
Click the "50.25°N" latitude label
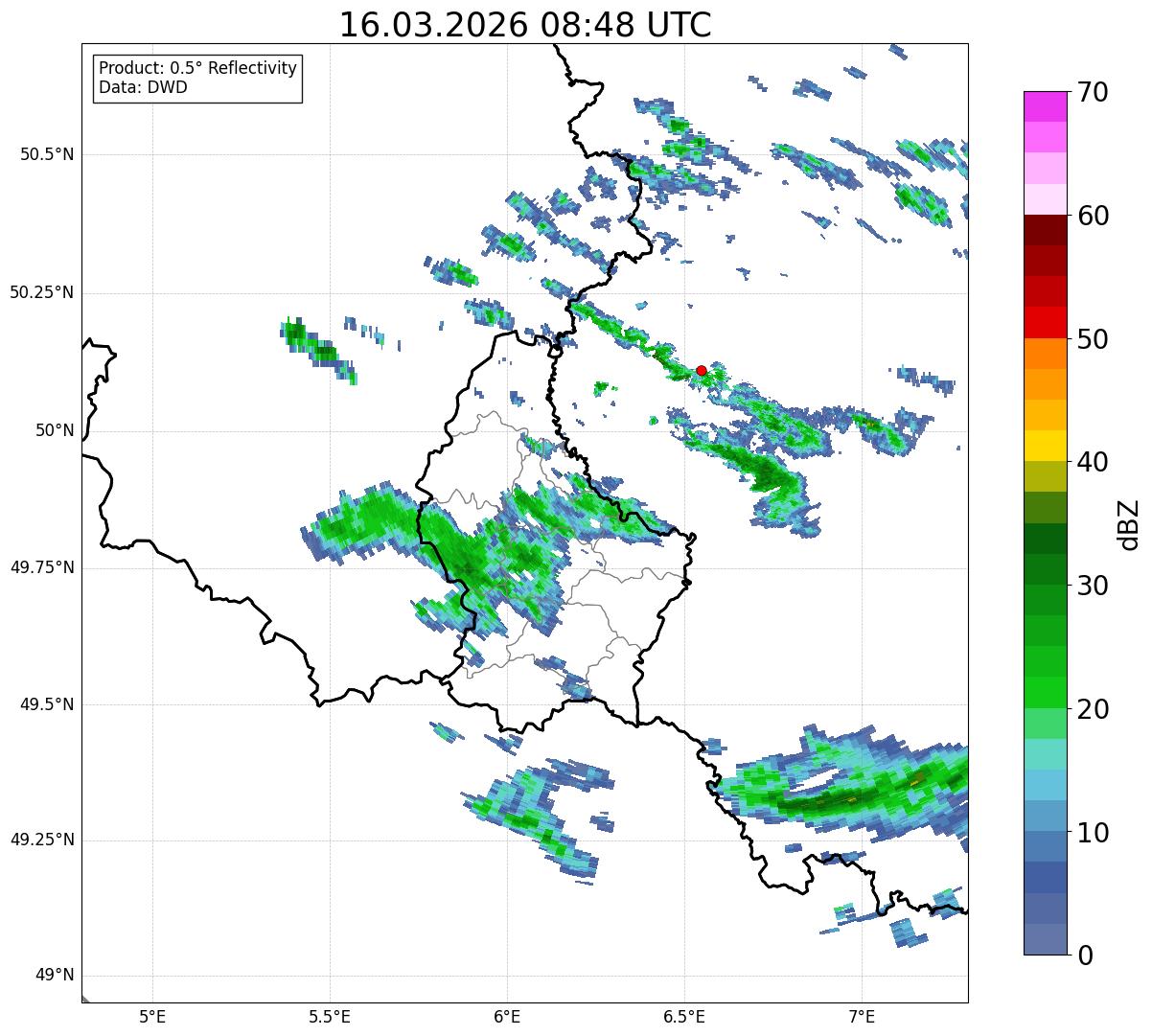(x=42, y=292)
